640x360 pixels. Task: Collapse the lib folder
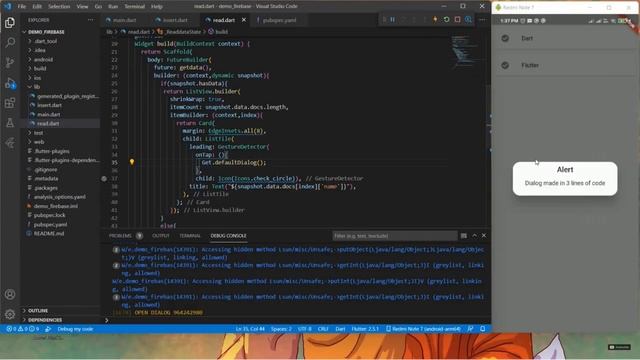[37, 87]
